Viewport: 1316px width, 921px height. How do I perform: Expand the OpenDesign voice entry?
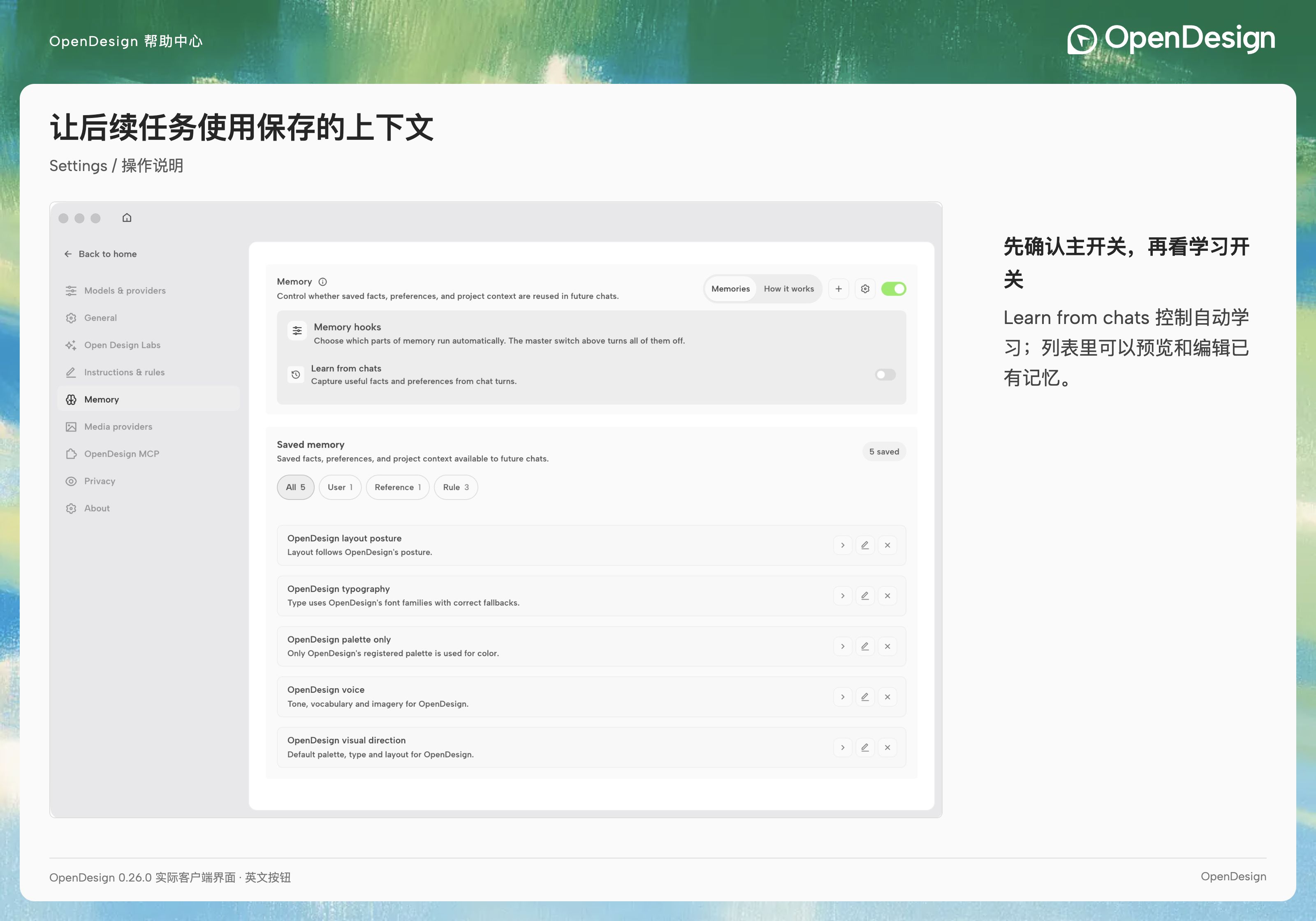coord(843,697)
